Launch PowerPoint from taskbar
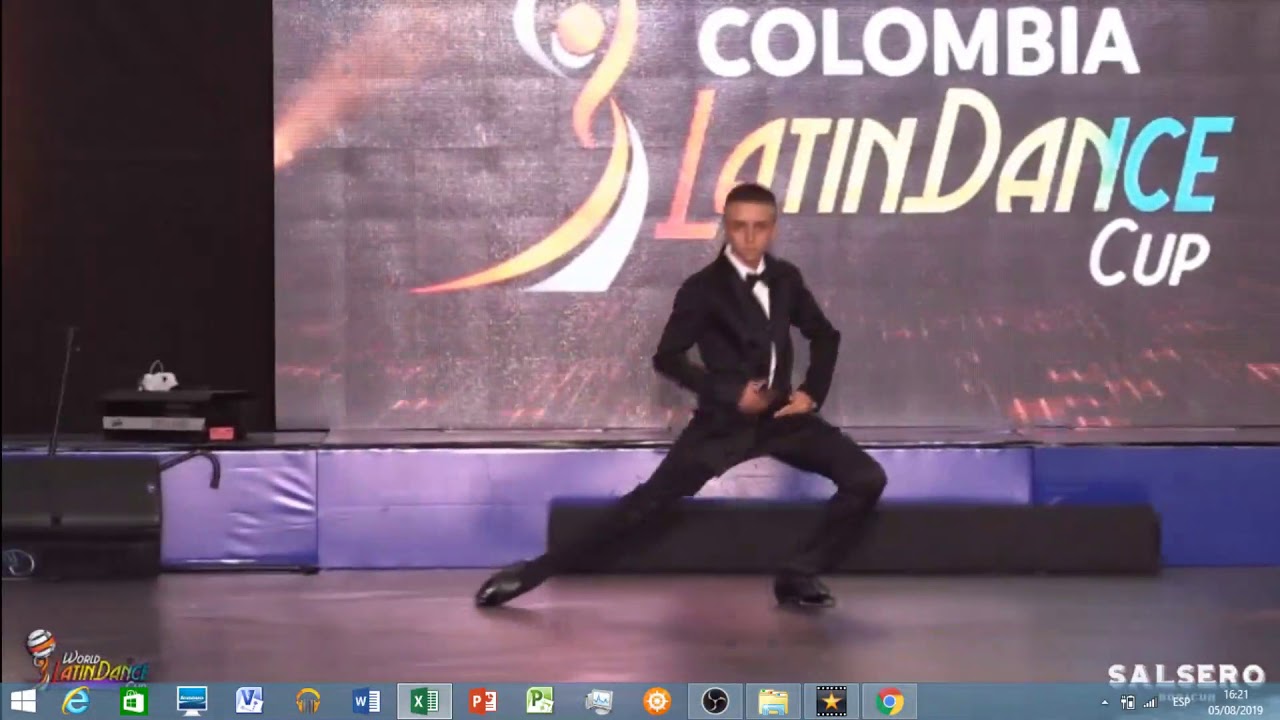1280x720 pixels. 483,701
